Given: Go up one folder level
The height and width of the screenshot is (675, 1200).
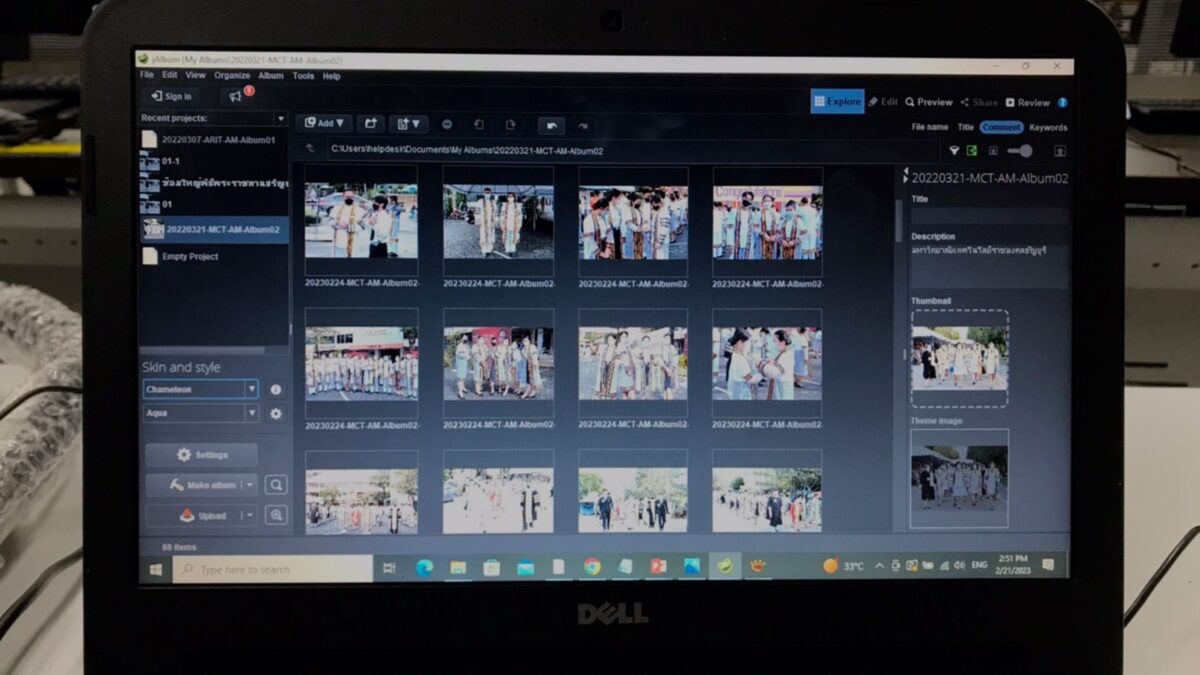Looking at the screenshot, I should 311,149.
